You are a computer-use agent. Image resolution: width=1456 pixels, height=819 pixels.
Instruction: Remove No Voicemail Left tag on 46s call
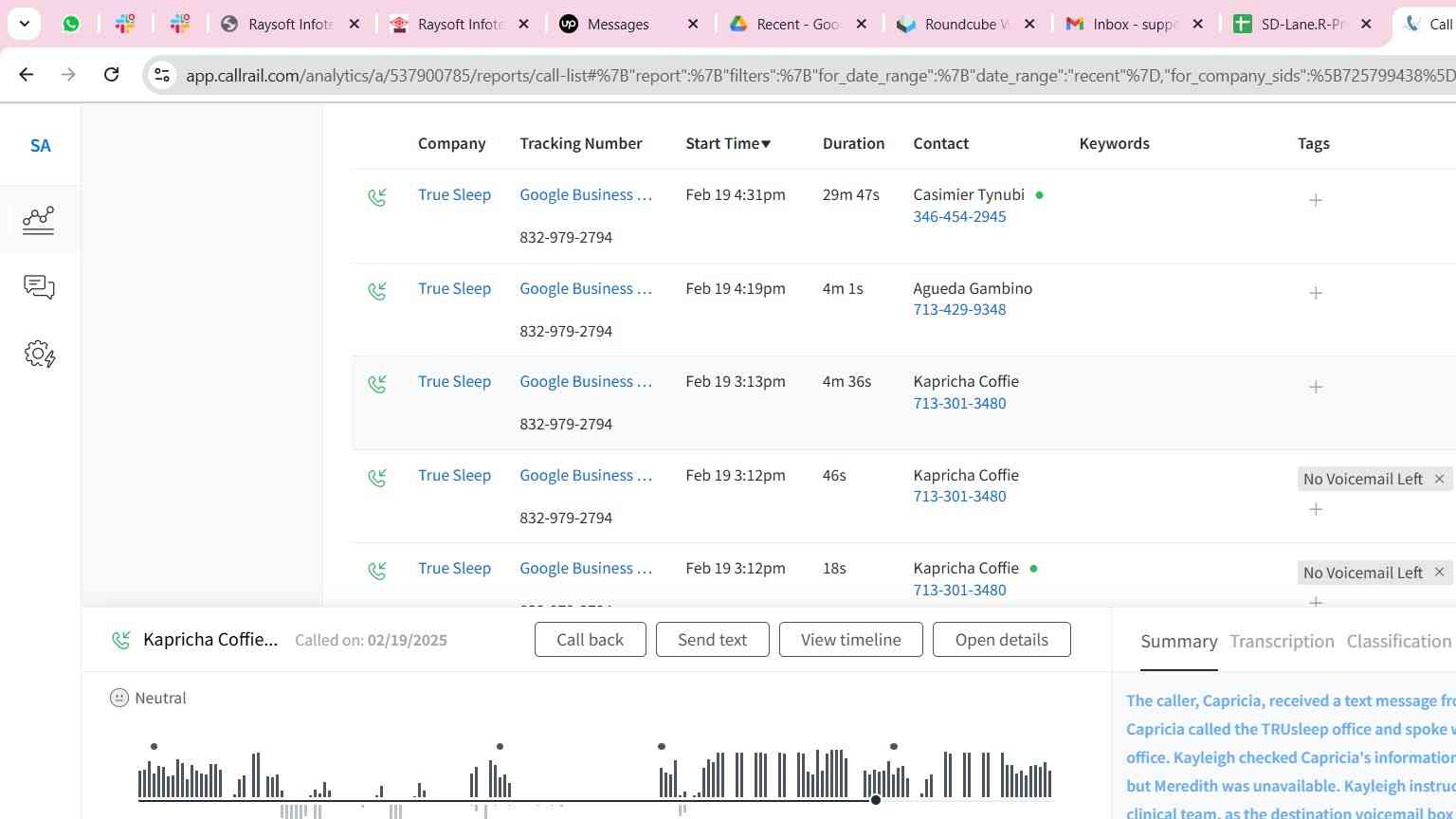pos(1439,479)
